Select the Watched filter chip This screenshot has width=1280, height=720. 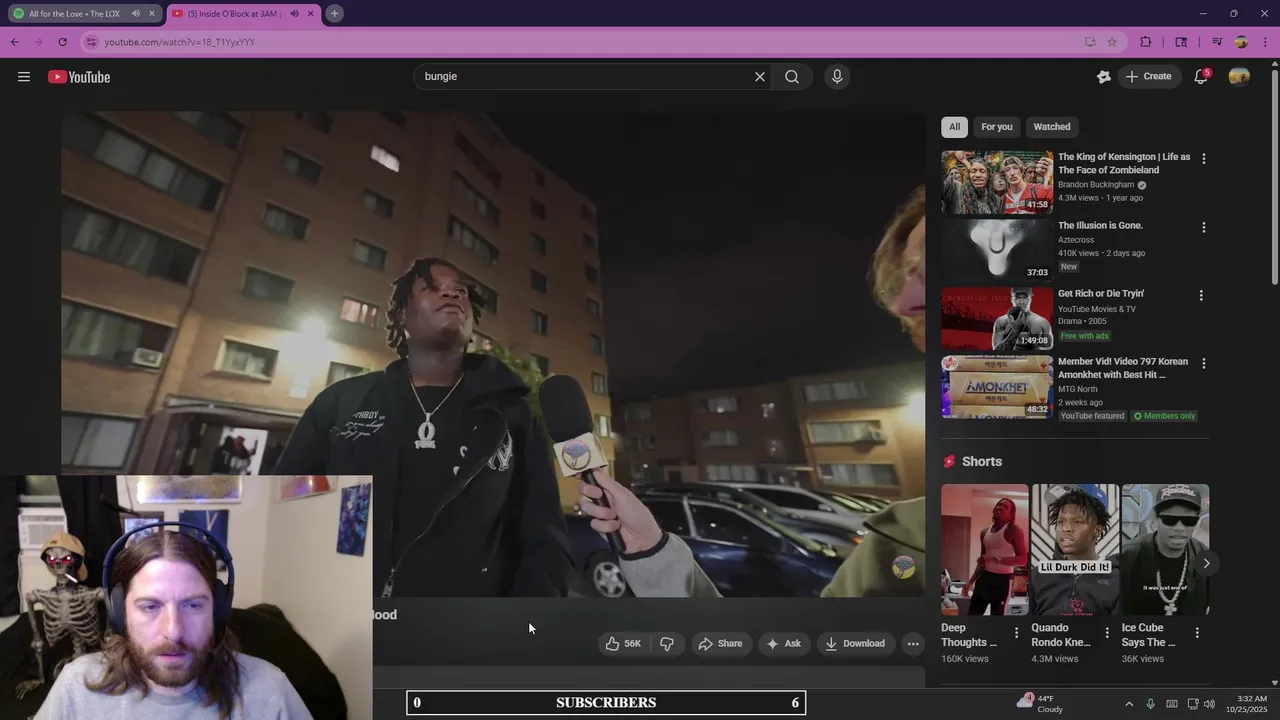1052,127
